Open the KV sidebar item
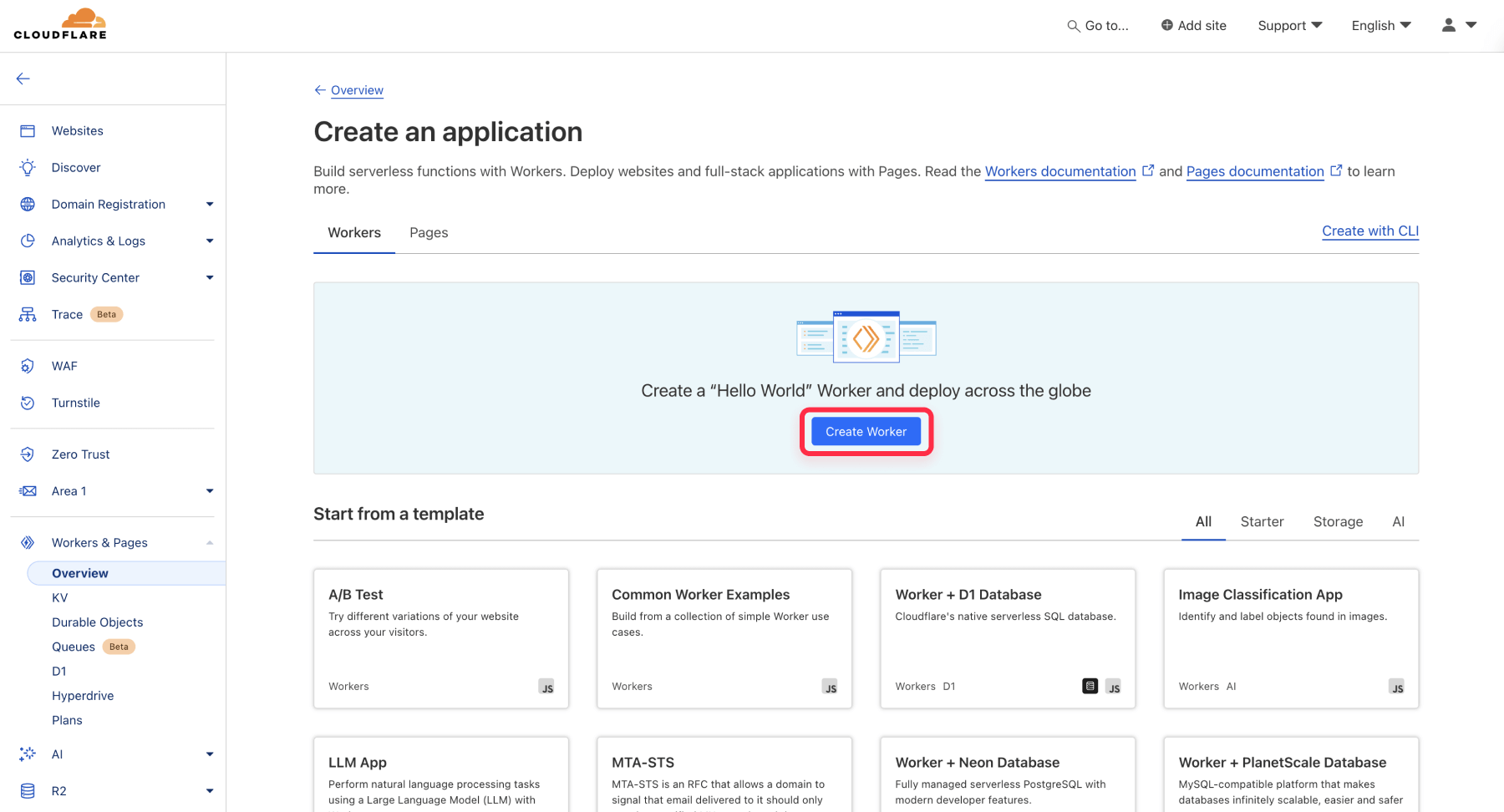 [x=60, y=598]
